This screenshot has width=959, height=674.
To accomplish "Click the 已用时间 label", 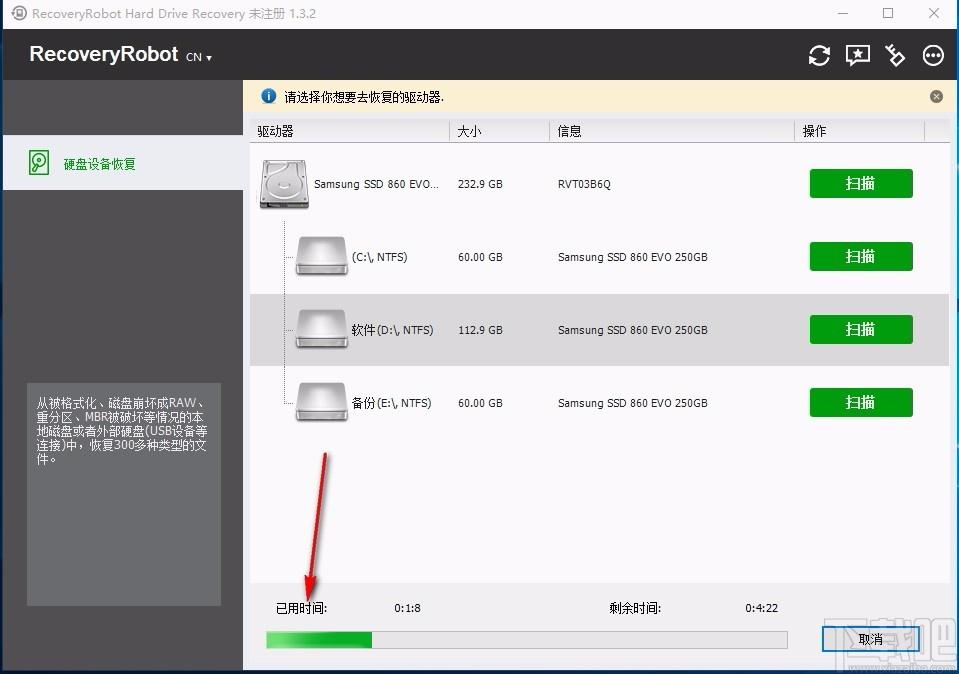I will (x=302, y=608).
